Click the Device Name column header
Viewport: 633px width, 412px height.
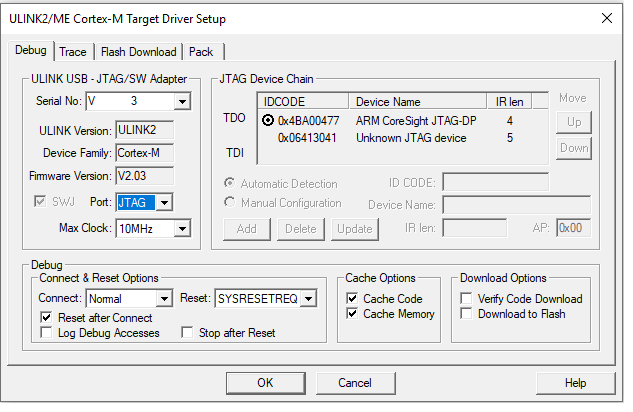tap(417, 101)
